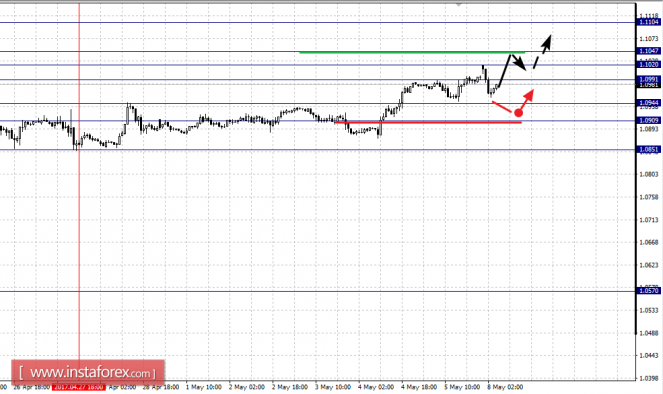Open the www.instaforex.com watermark link

pyautogui.click(x=88, y=372)
